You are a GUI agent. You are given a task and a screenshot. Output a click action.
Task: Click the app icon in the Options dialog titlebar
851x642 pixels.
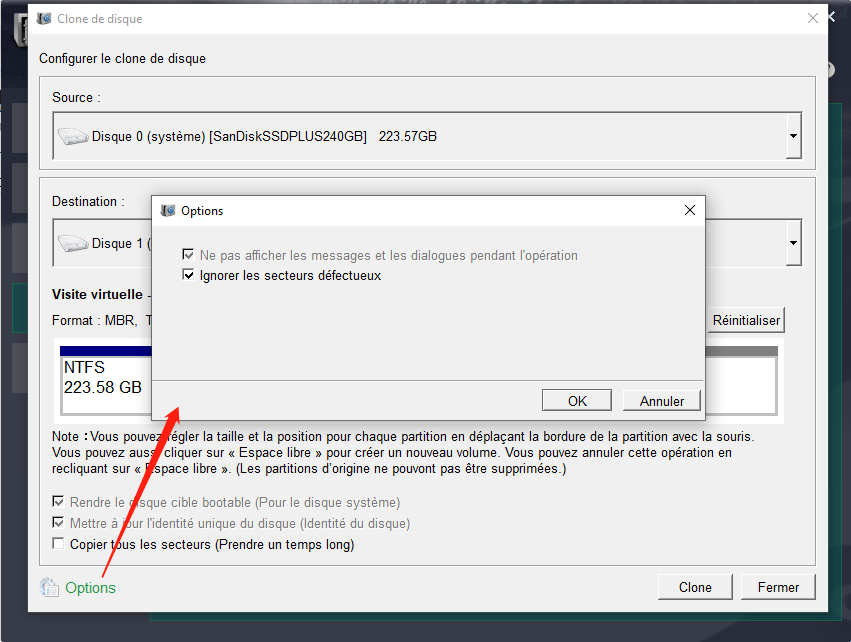[x=167, y=210]
